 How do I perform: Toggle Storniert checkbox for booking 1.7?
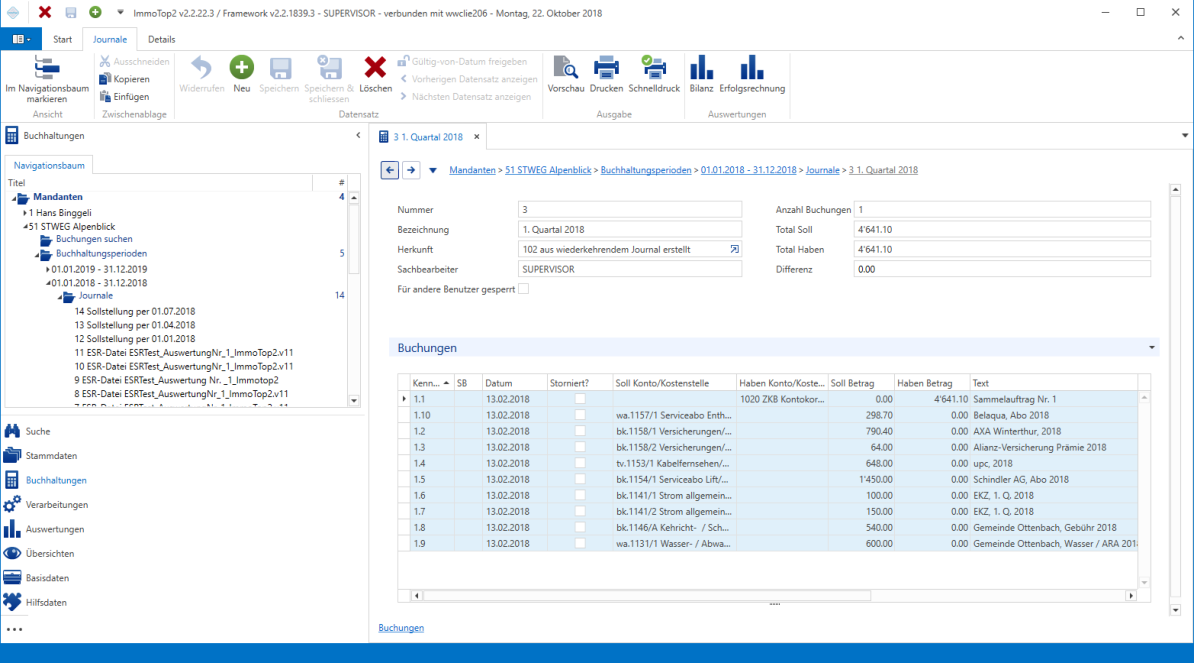(x=580, y=512)
